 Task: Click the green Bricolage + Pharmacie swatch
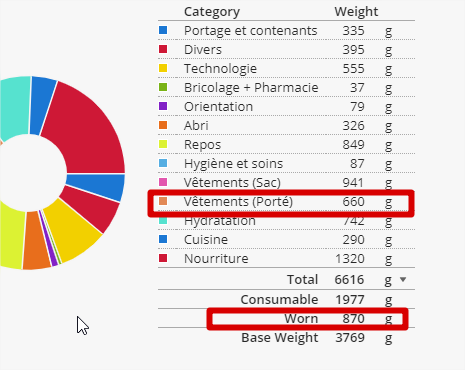pyautogui.click(x=163, y=87)
